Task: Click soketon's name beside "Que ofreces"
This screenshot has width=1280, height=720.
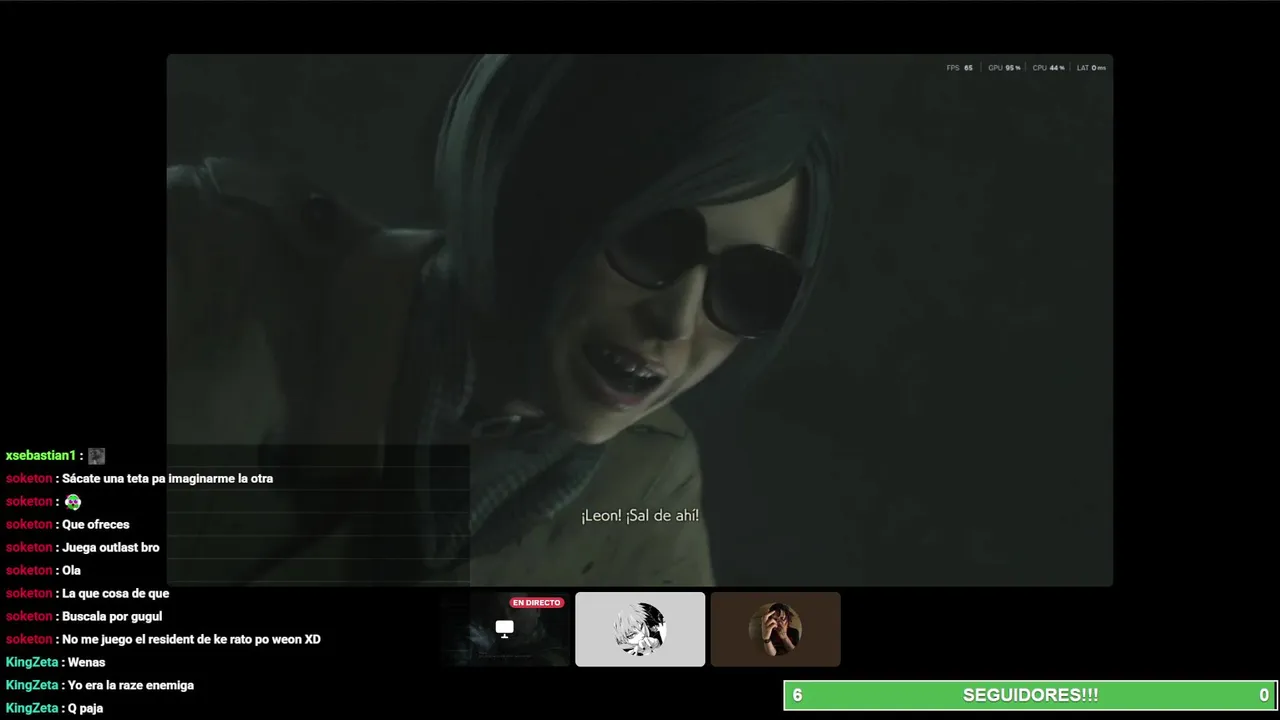Action: 29,525
